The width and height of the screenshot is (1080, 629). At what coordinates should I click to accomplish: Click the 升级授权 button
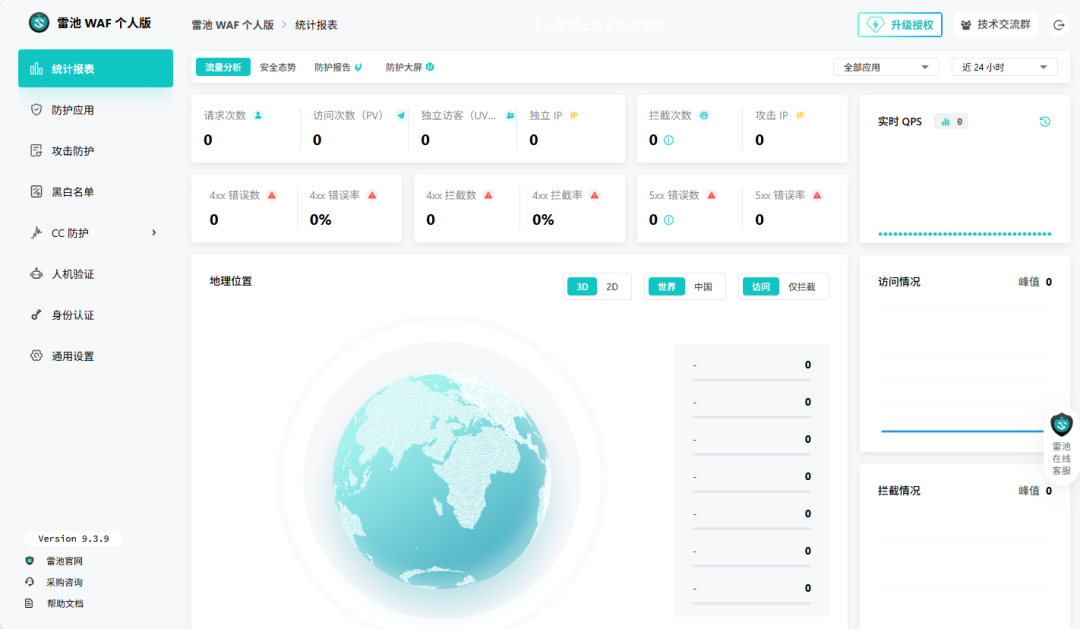tap(900, 25)
